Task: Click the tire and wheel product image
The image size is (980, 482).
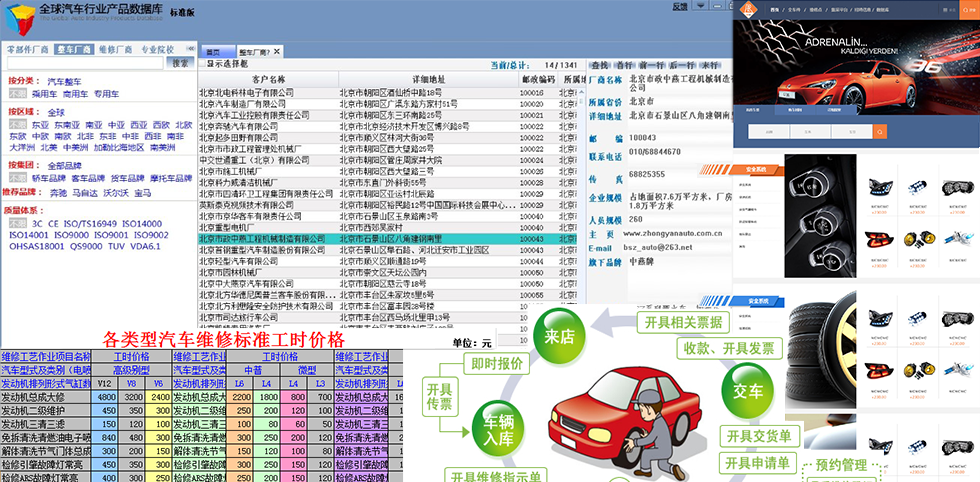Action: (820, 350)
